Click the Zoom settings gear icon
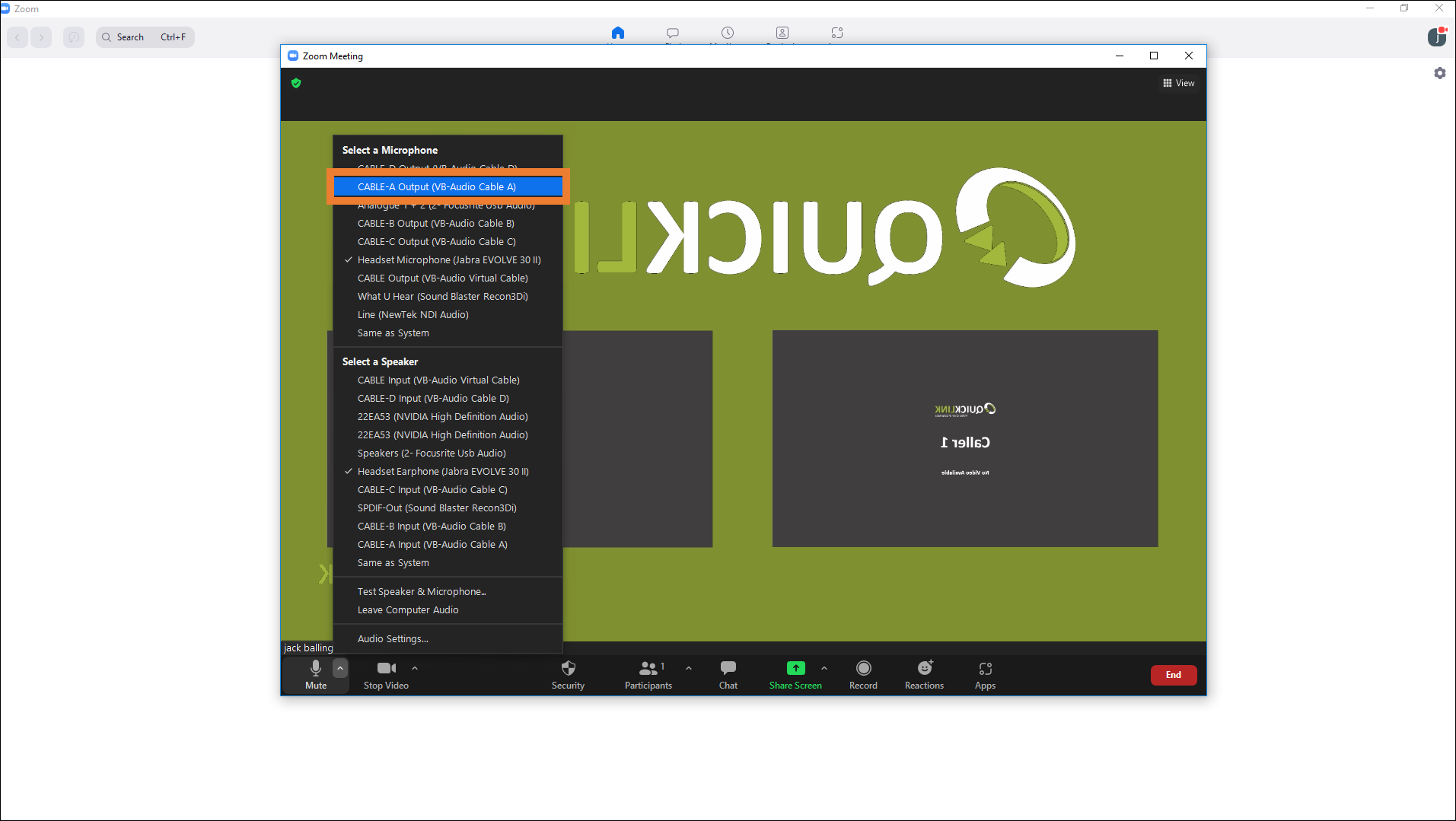Viewport: 1456px width, 821px height. (x=1440, y=73)
